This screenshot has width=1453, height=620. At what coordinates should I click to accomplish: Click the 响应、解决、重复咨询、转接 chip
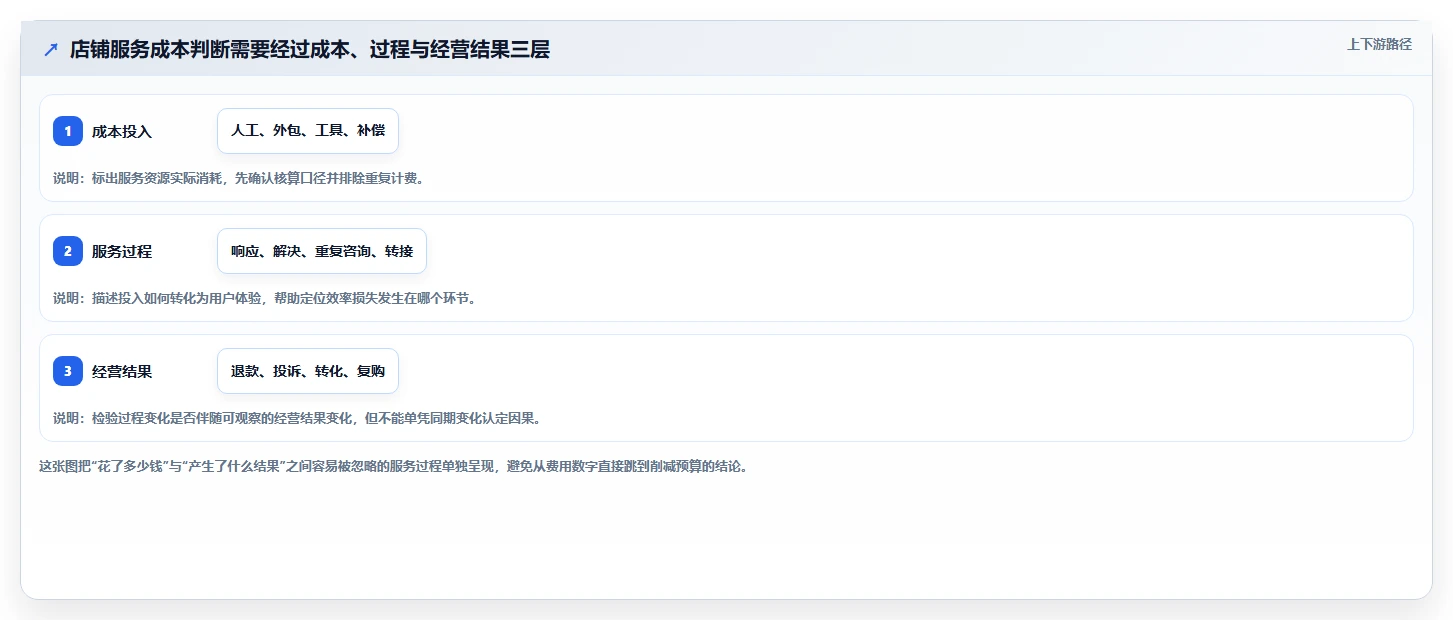(322, 251)
